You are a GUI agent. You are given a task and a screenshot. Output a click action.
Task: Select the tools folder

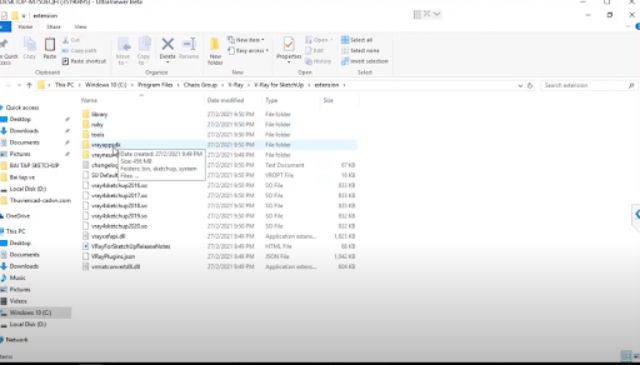98,135
